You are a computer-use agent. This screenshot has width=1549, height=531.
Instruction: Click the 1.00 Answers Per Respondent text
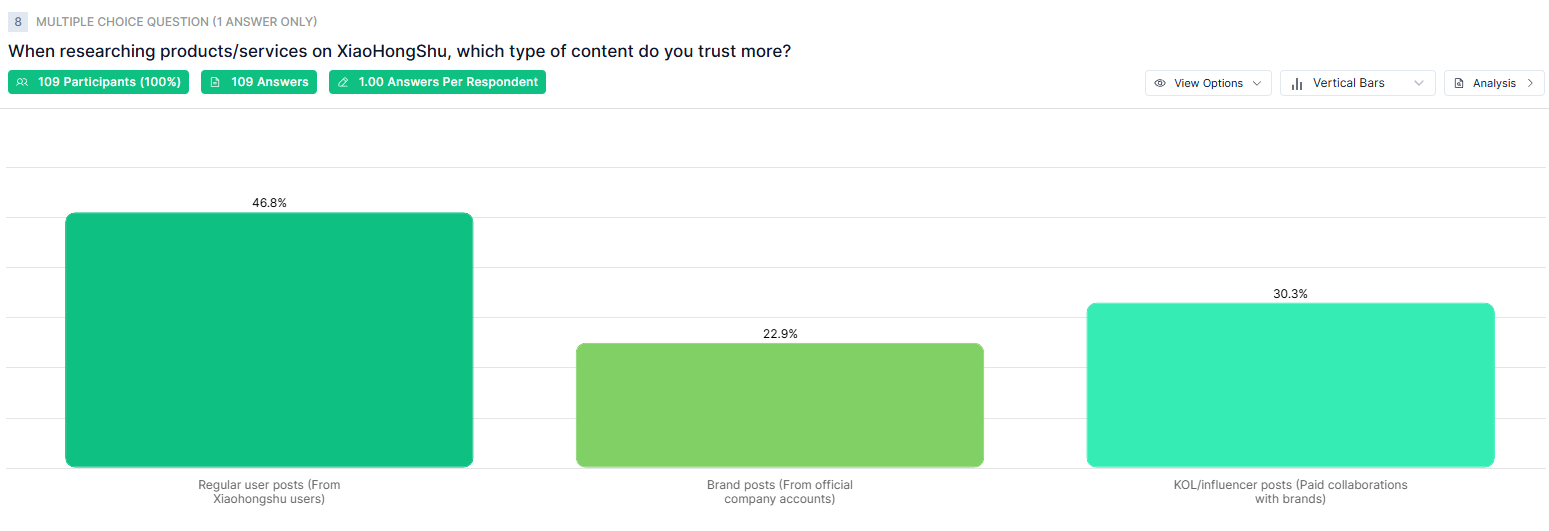(x=448, y=82)
